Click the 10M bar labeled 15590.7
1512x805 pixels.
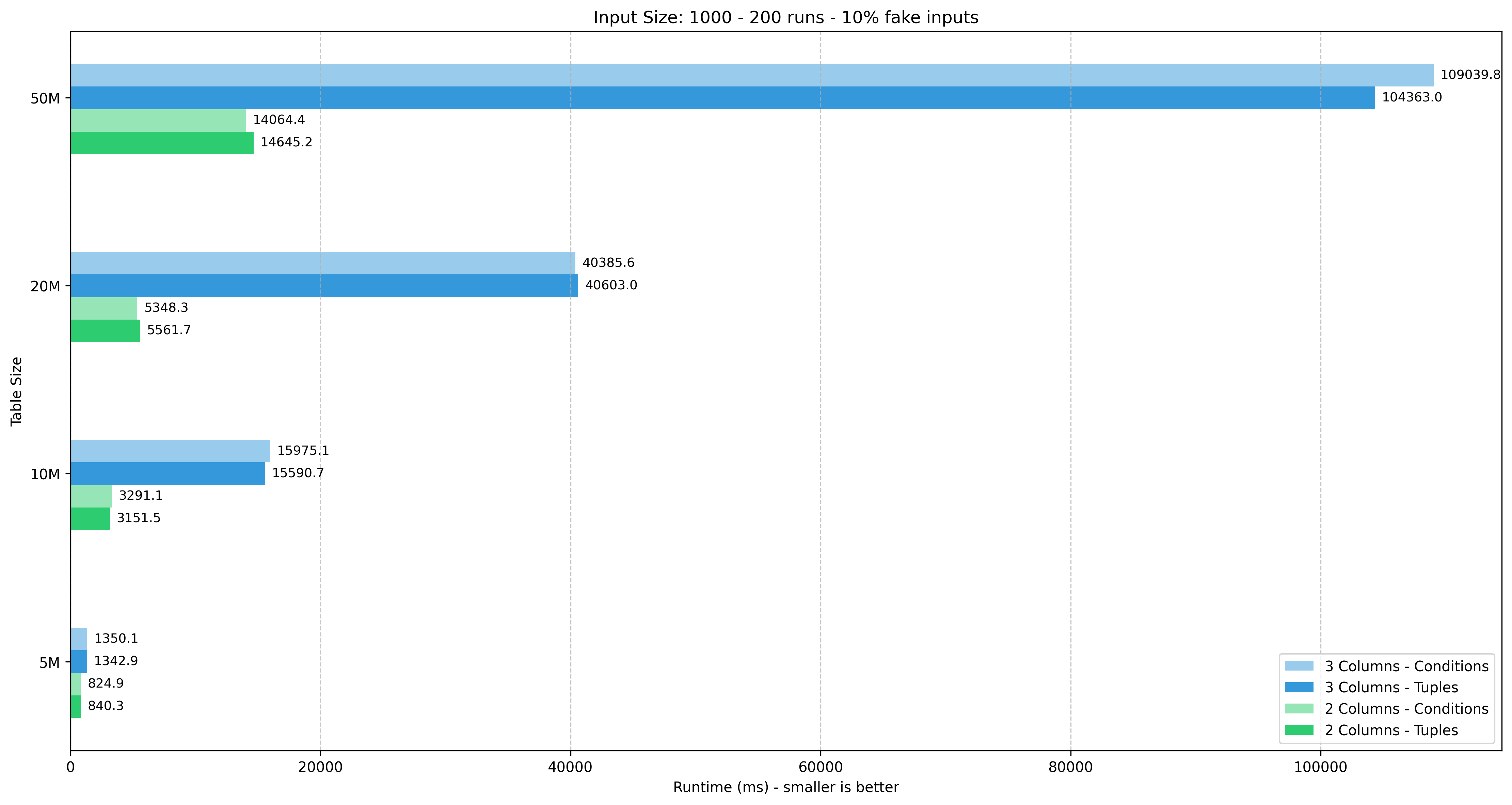tap(168, 473)
